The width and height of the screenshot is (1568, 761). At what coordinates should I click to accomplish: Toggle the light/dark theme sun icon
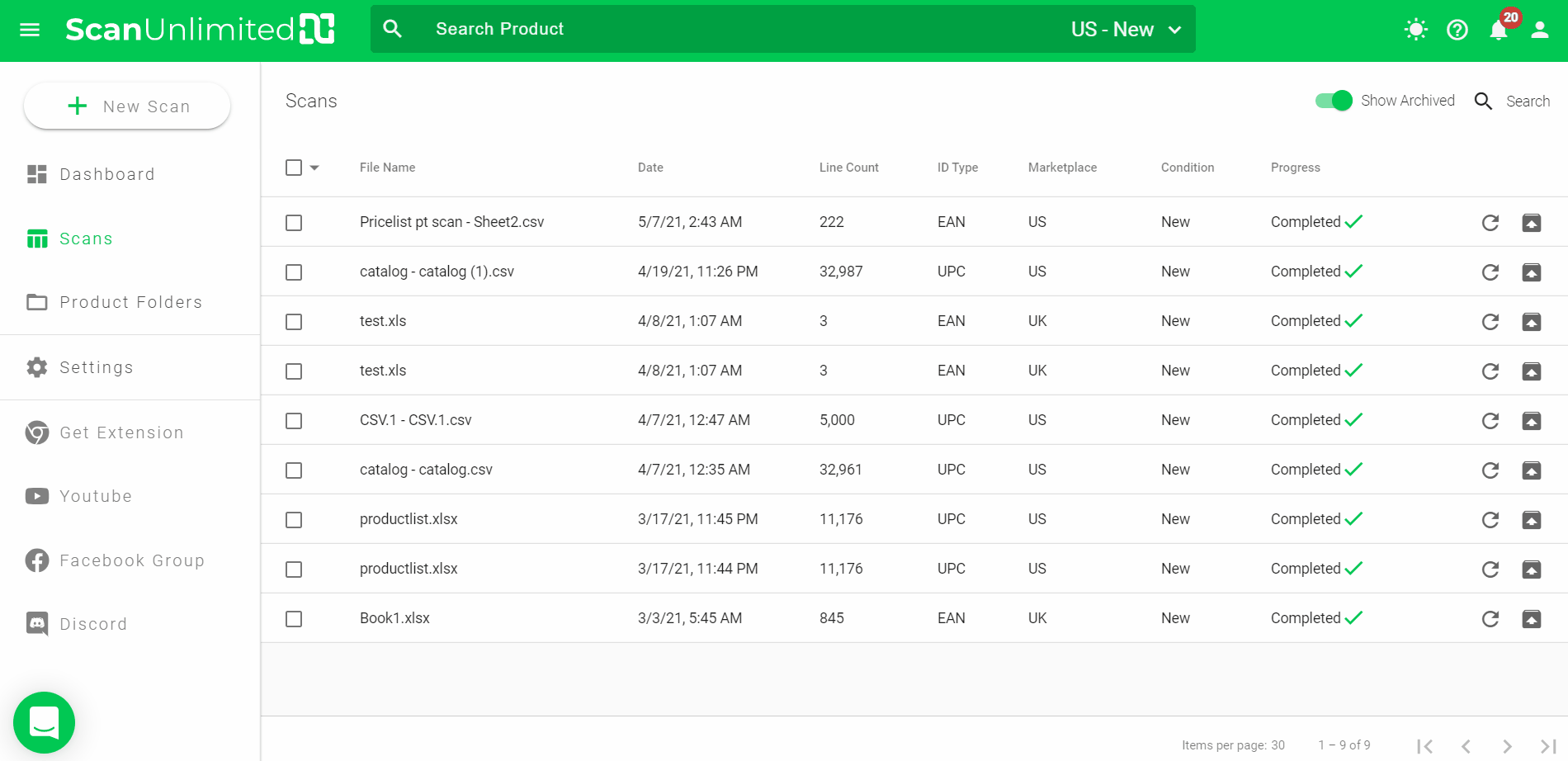pos(1415,31)
